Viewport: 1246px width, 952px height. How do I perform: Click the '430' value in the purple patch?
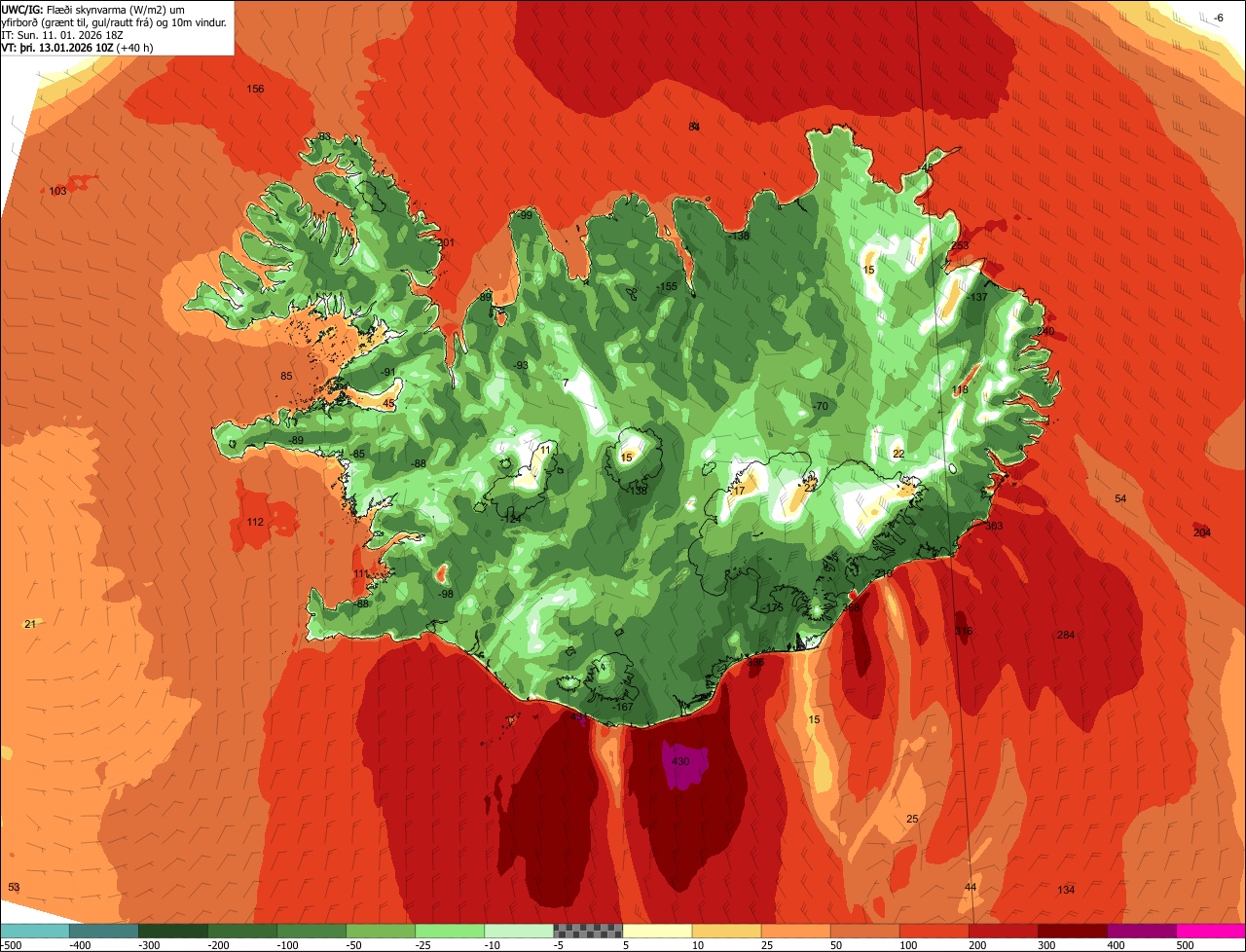tap(680, 761)
